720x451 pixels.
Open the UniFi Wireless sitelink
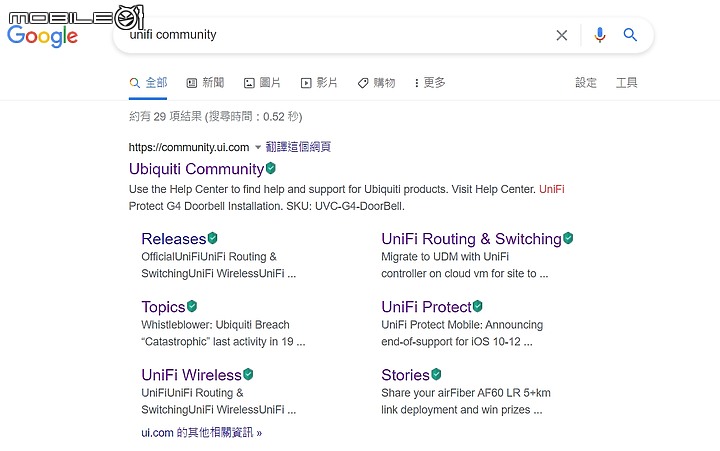[x=191, y=375]
